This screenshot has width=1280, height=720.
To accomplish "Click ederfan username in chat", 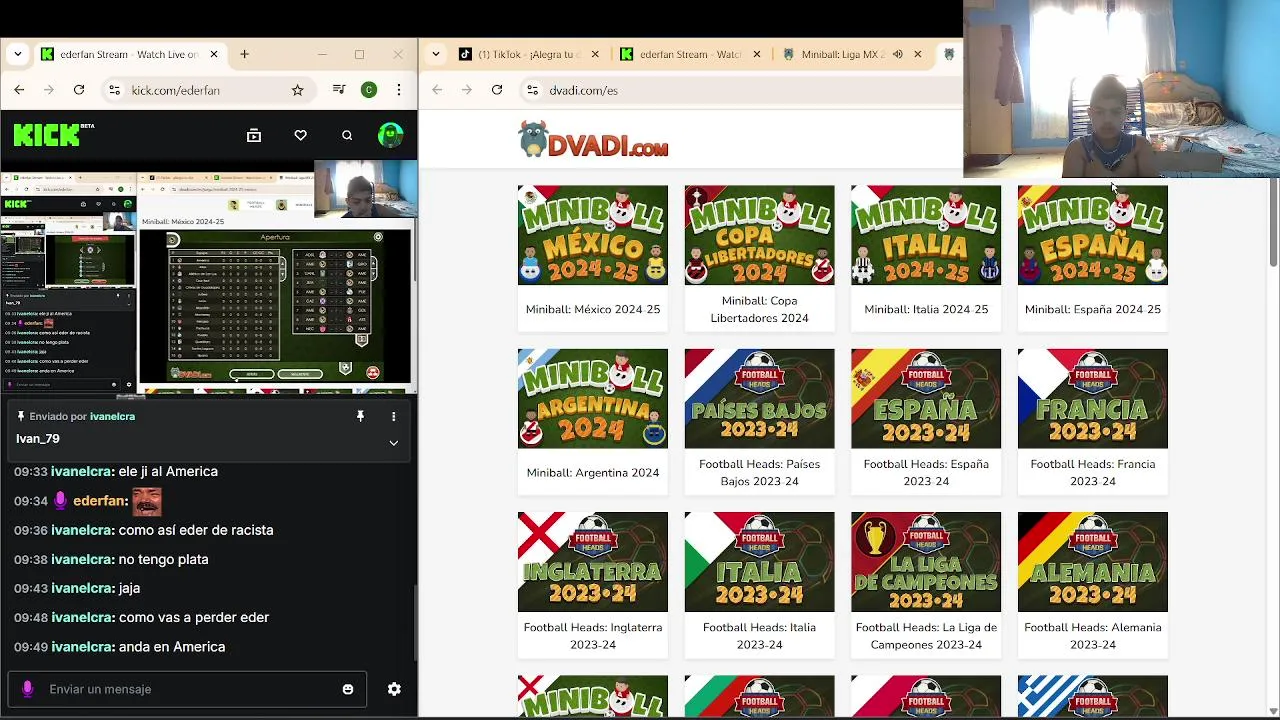I will tap(100, 501).
